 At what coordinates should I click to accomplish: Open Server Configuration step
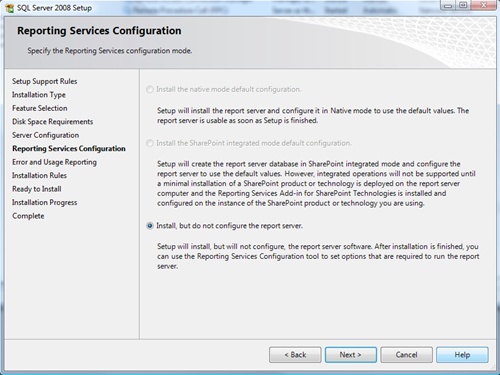click(46, 135)
